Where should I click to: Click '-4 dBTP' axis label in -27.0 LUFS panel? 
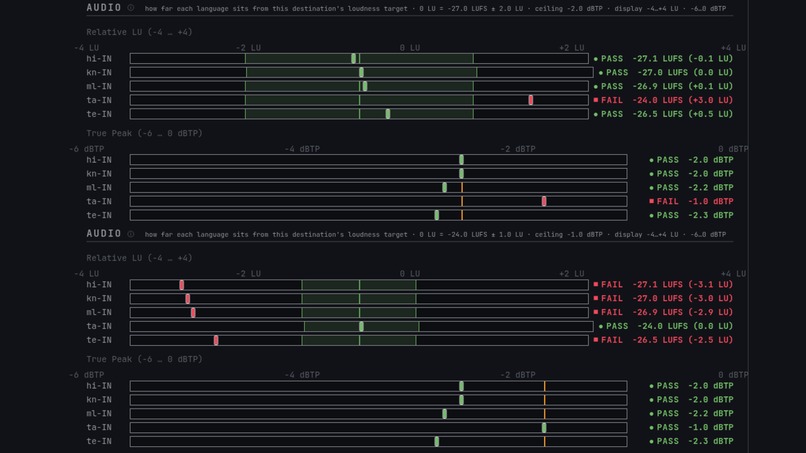(302, 149)
